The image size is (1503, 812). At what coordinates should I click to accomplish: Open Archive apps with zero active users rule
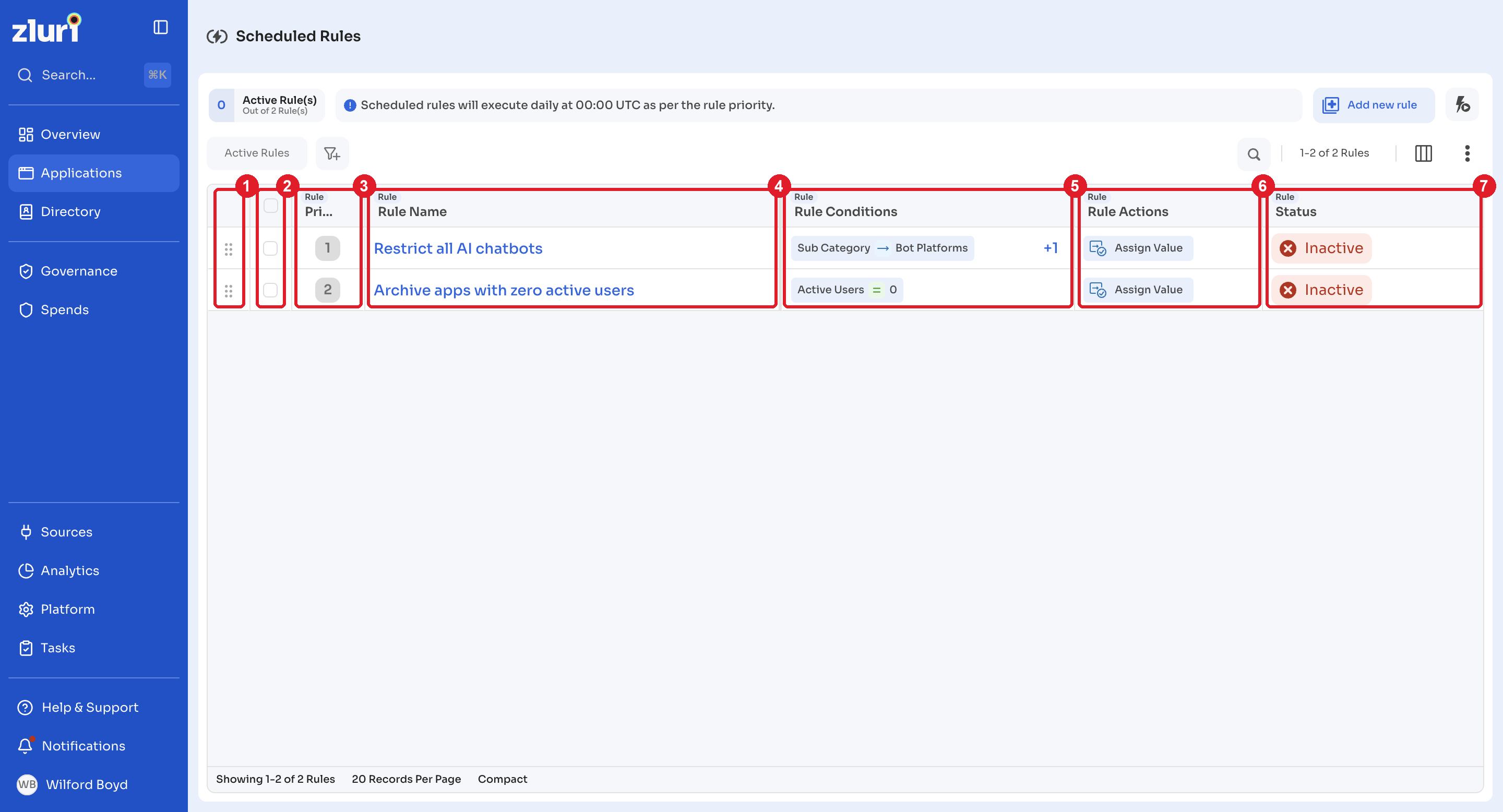point(504,290)
